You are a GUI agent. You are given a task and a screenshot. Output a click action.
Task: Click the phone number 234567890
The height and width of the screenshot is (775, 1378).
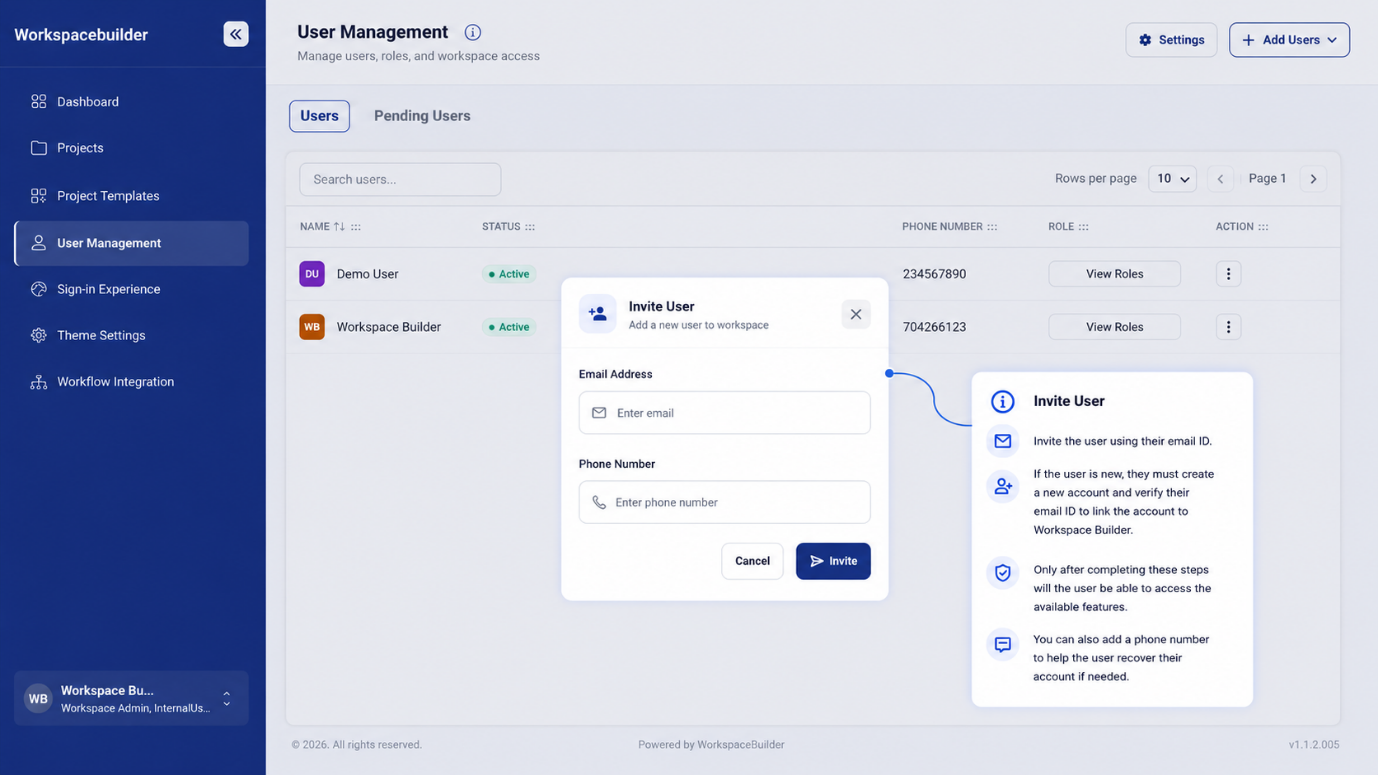pos(934,274)
